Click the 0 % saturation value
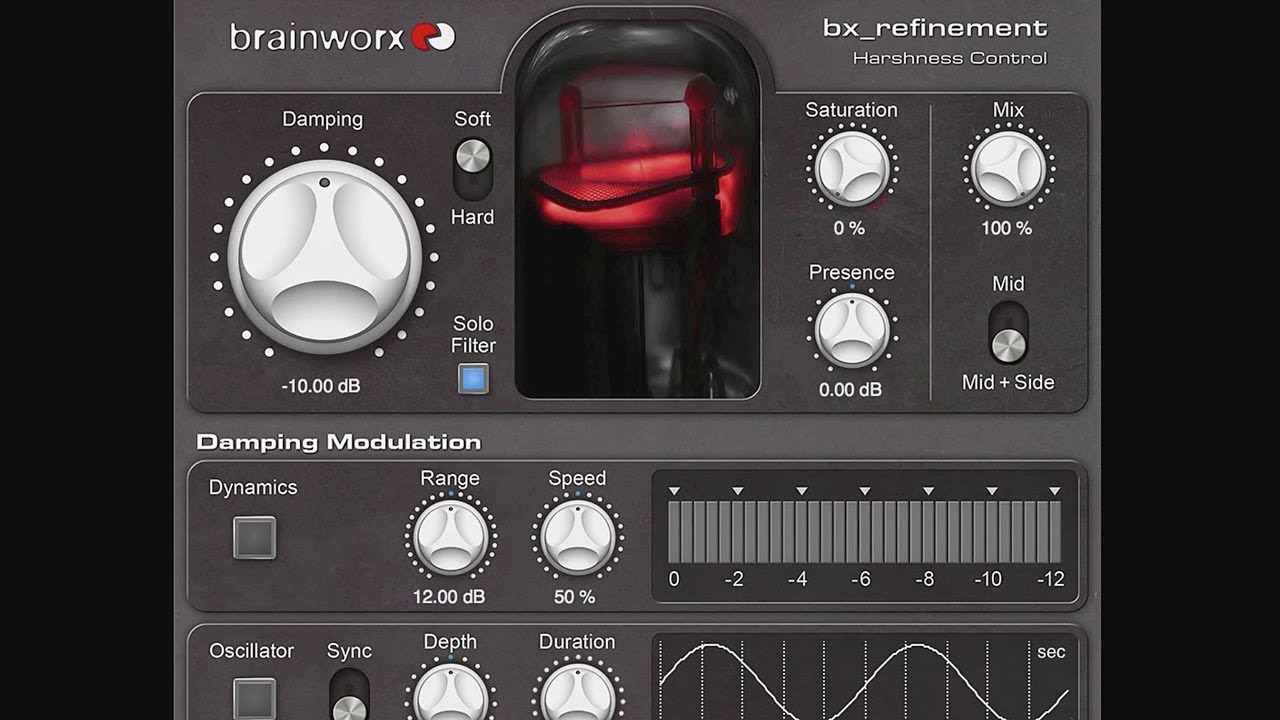The height and width of the screenshot is (720, 1280). [x=849, y=228]
